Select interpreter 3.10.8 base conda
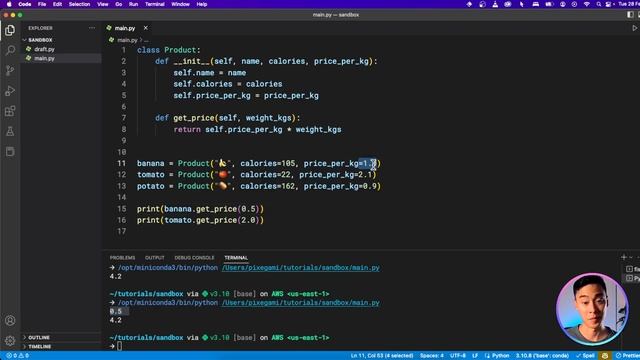Screen dimensions: 640x360 click(542, 356)
